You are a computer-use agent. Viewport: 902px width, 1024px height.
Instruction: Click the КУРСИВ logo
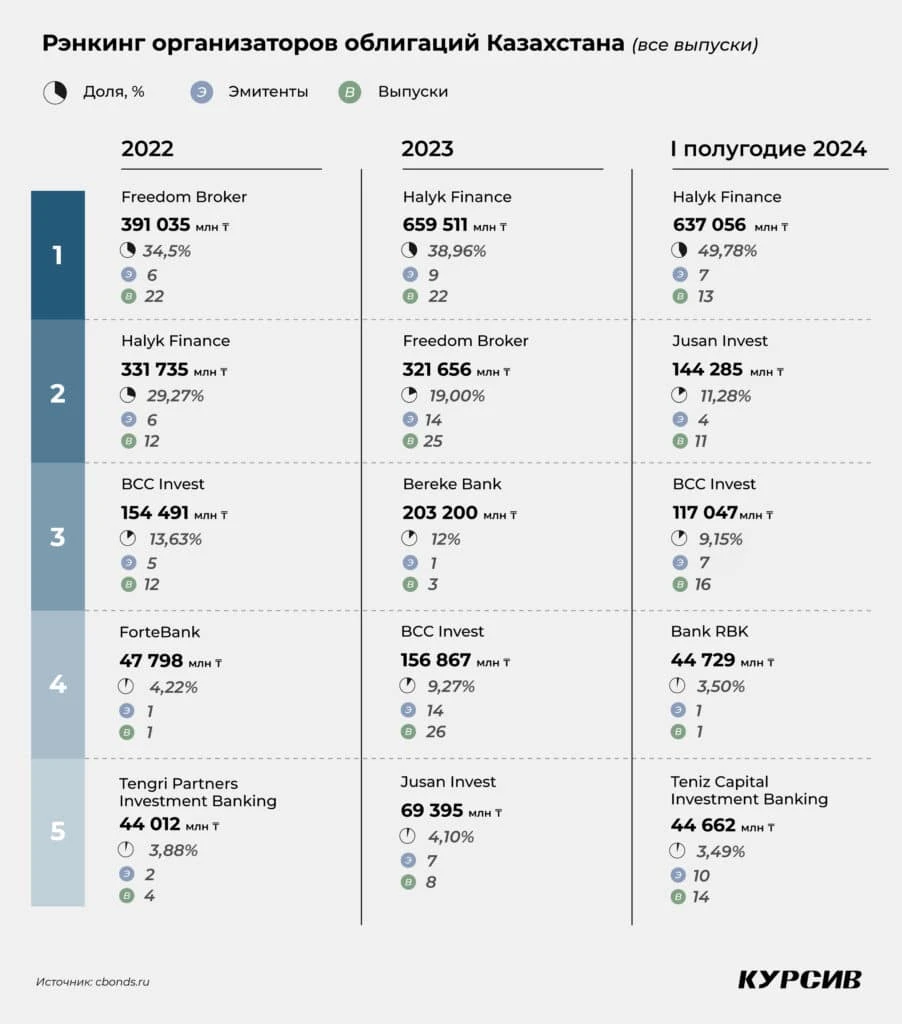(799, 979)
